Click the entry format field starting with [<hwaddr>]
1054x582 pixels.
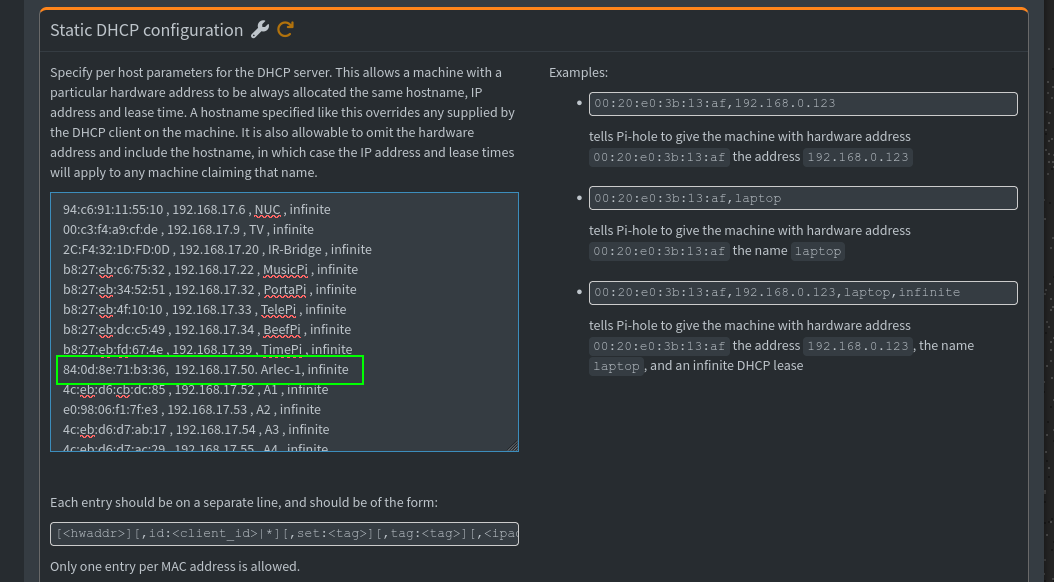coord(284,534)
